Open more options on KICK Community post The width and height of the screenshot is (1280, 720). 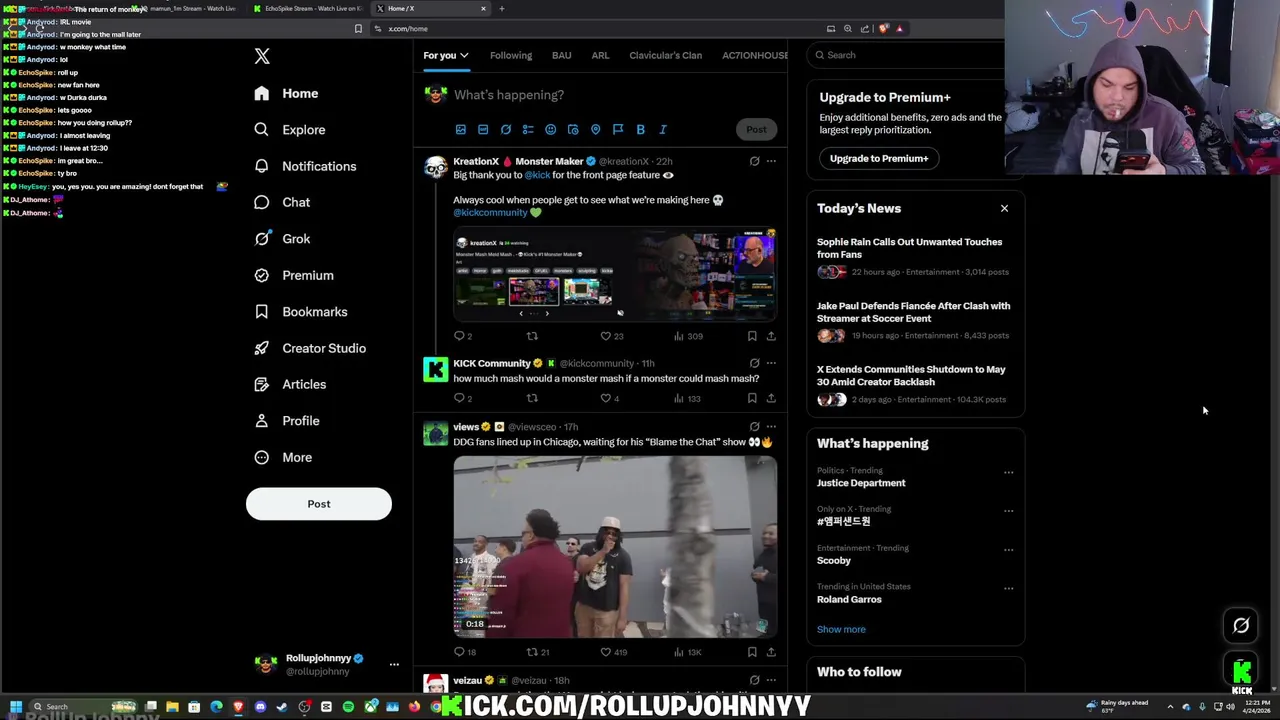(x=771, y=363)
